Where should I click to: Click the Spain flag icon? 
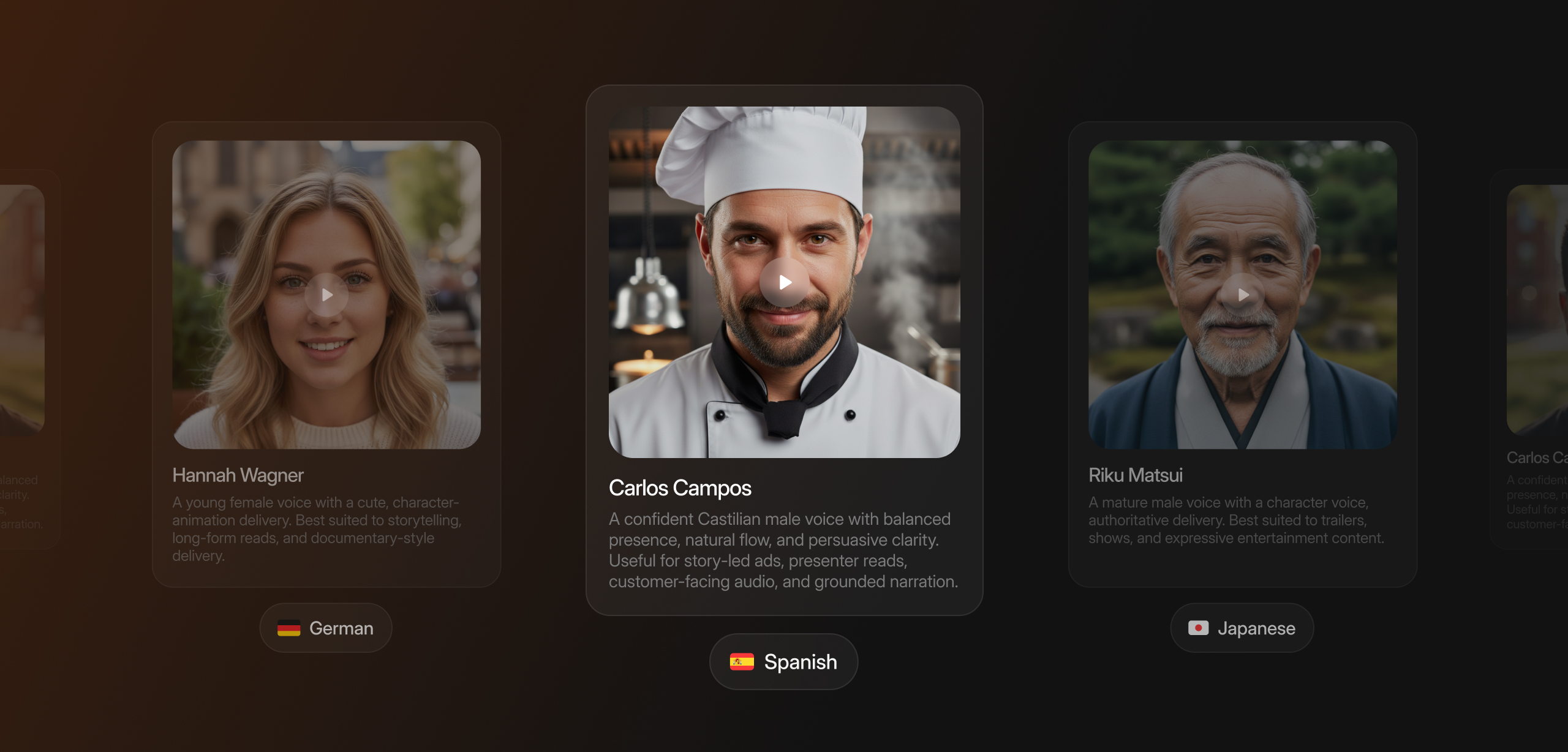pyautogui.click(x=742, y=662)
